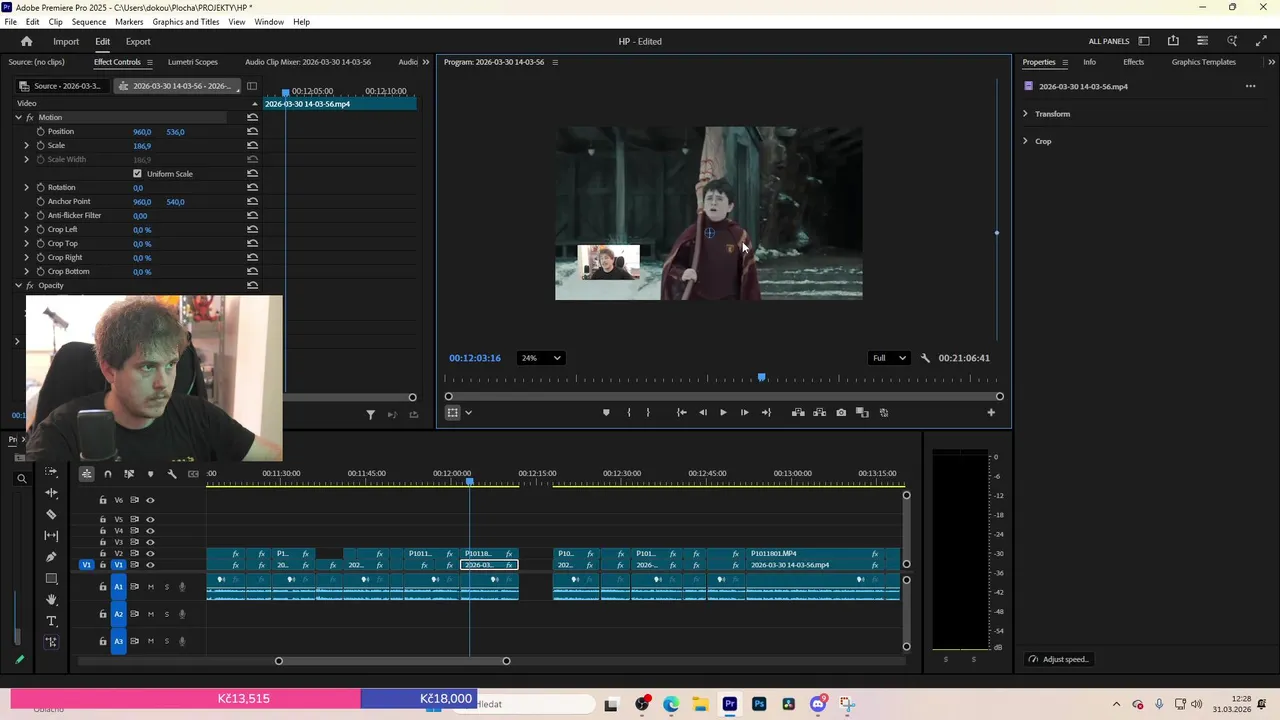Click the timeline zoom scroll bar
The image size is (1280, 720).
click(392, 661)
